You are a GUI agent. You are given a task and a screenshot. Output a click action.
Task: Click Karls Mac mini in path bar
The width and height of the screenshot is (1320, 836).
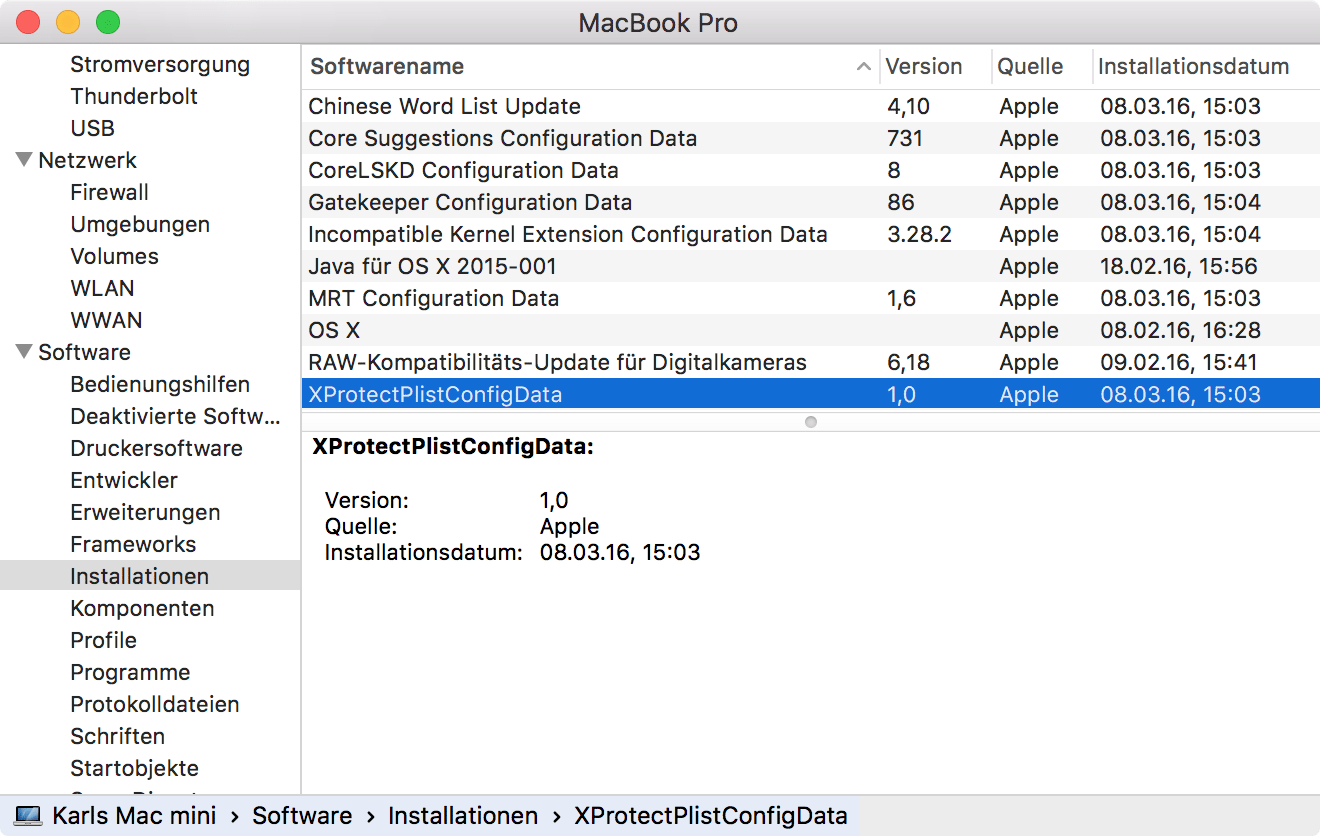(x=134, y=816)
